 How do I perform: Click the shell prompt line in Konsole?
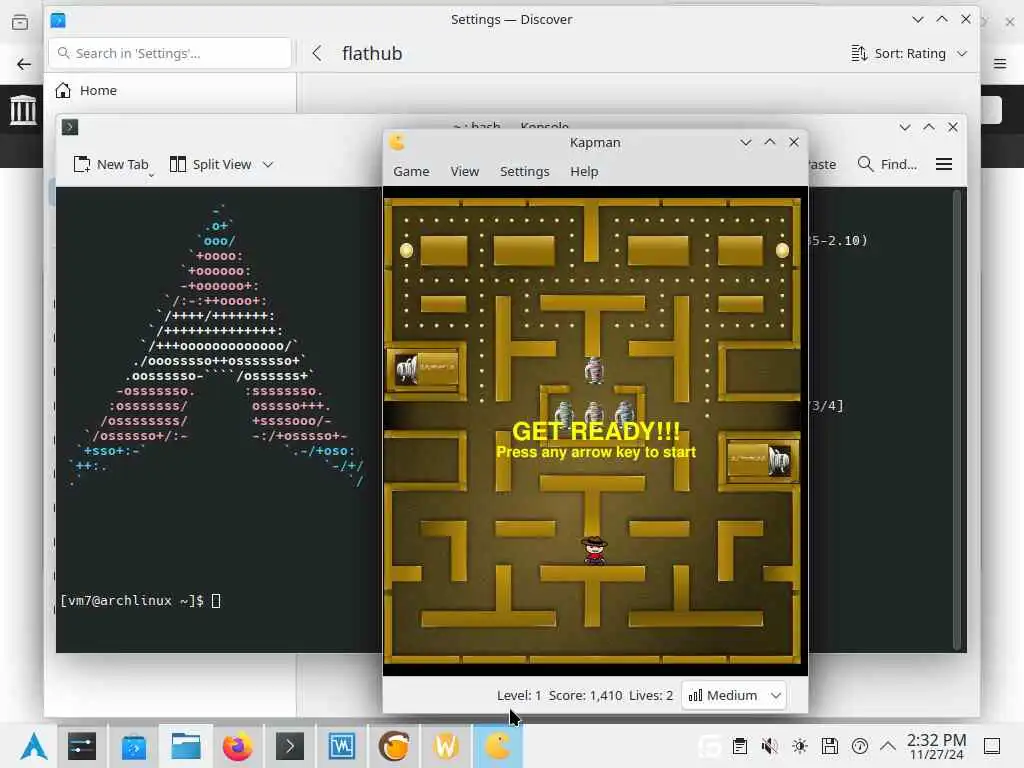(140, 601)
